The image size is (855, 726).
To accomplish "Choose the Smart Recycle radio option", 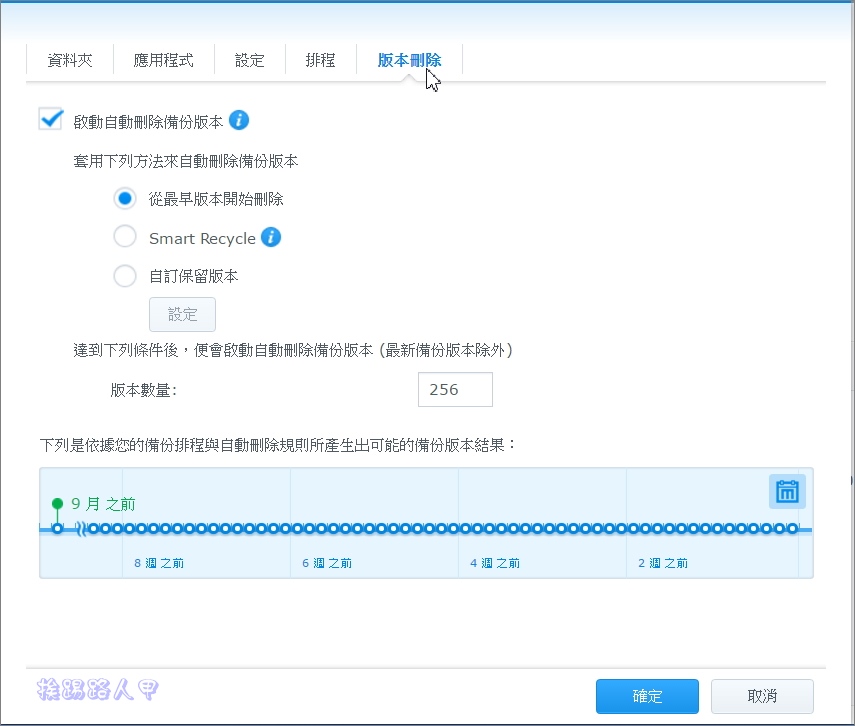I will [125, 237].
